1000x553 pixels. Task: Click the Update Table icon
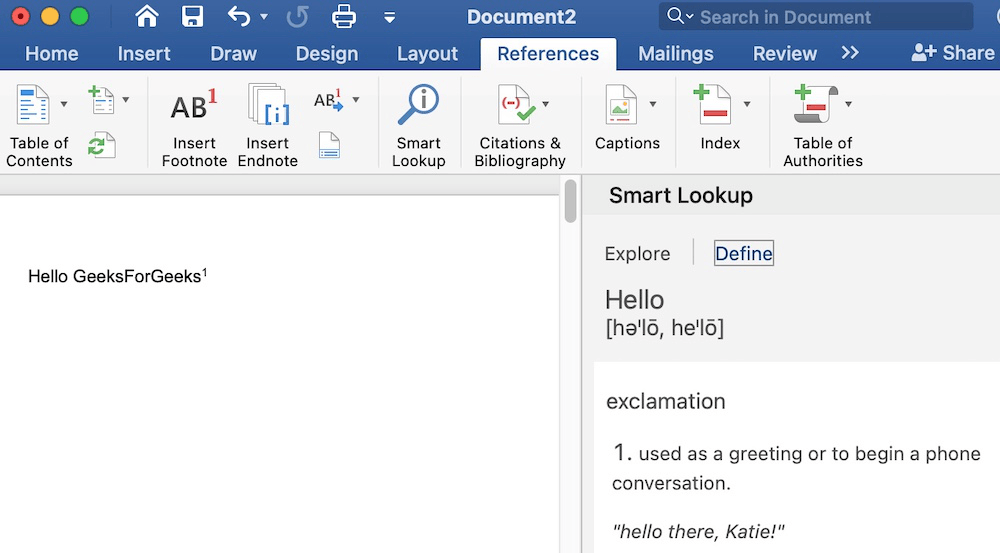tap(102, 145)
